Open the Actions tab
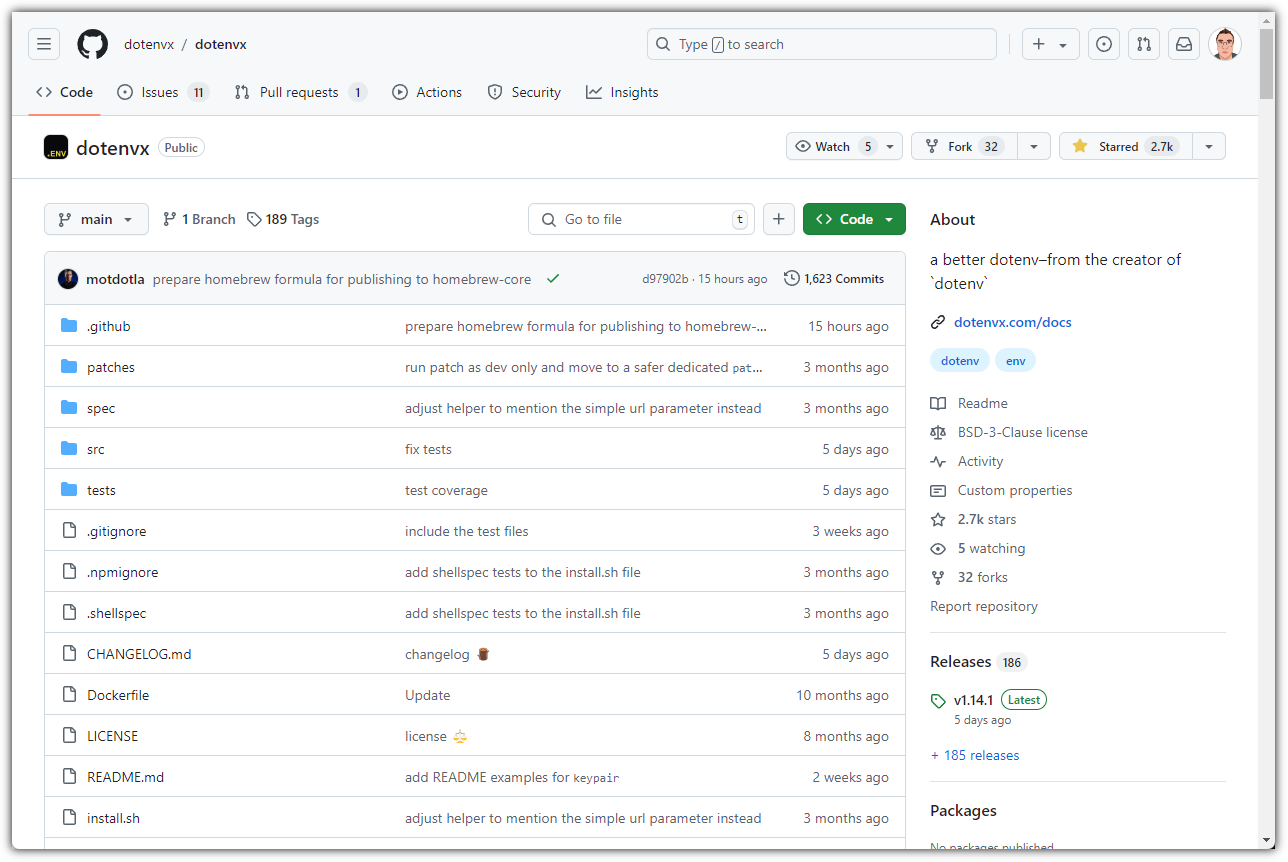 point(427,92)
